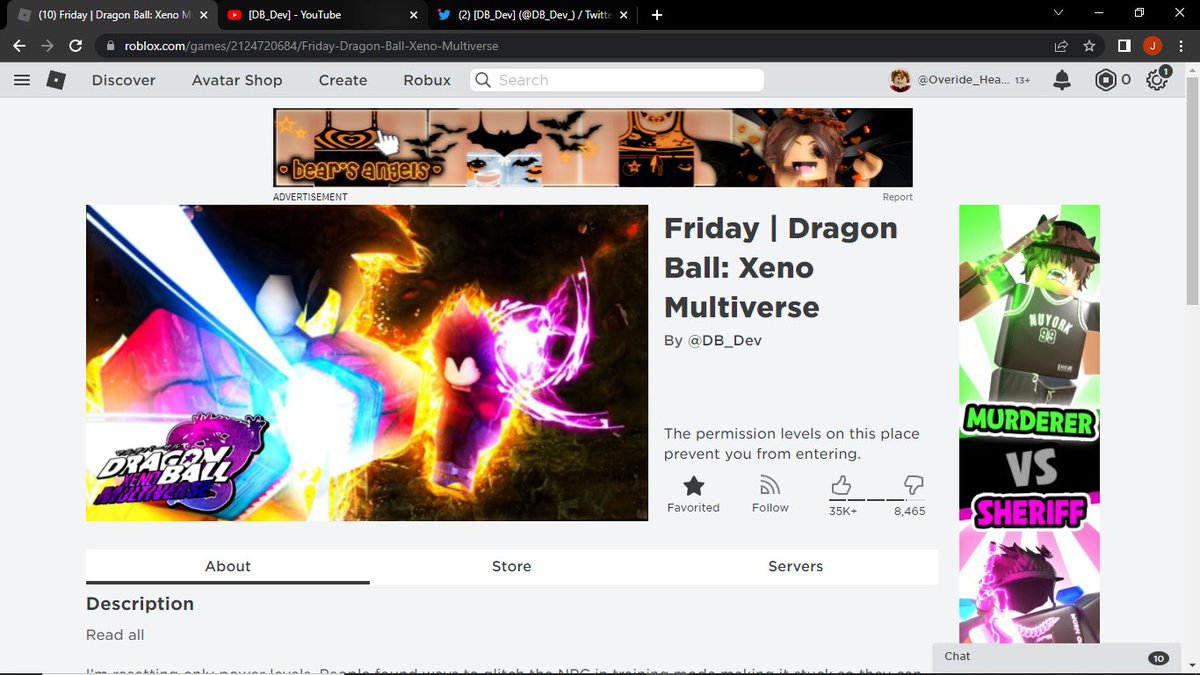Dislike the game with thumbs down
This screenshot has height=675, width=1200.
point(913,485)
